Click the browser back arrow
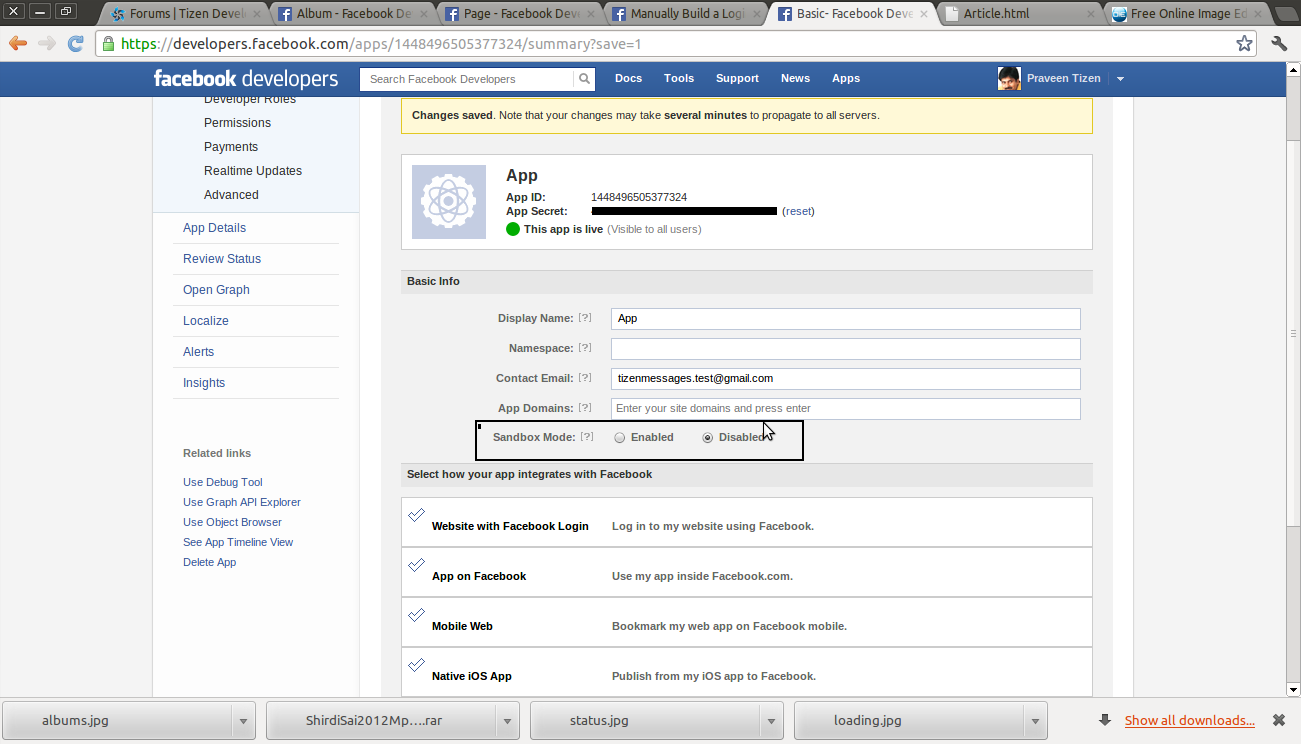 pos(18,44)
